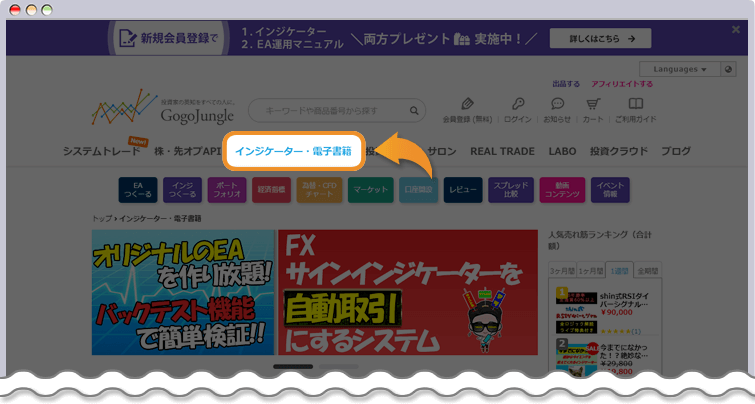Viewport: 755px width, 404px height.
Task: Open the オリジナルのEA banner image
Action: [x=183, y=292]
